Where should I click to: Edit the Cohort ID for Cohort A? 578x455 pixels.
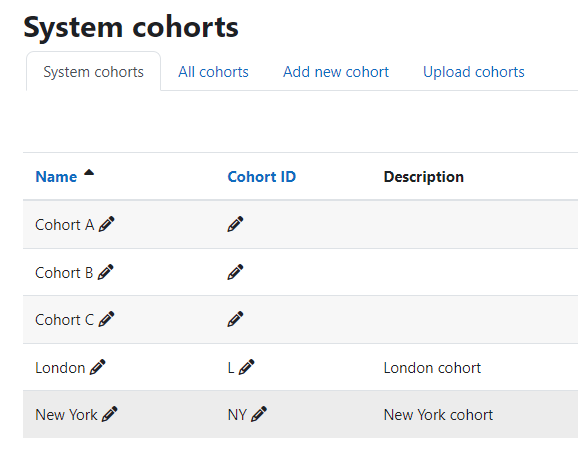click(x=235, y=224)
